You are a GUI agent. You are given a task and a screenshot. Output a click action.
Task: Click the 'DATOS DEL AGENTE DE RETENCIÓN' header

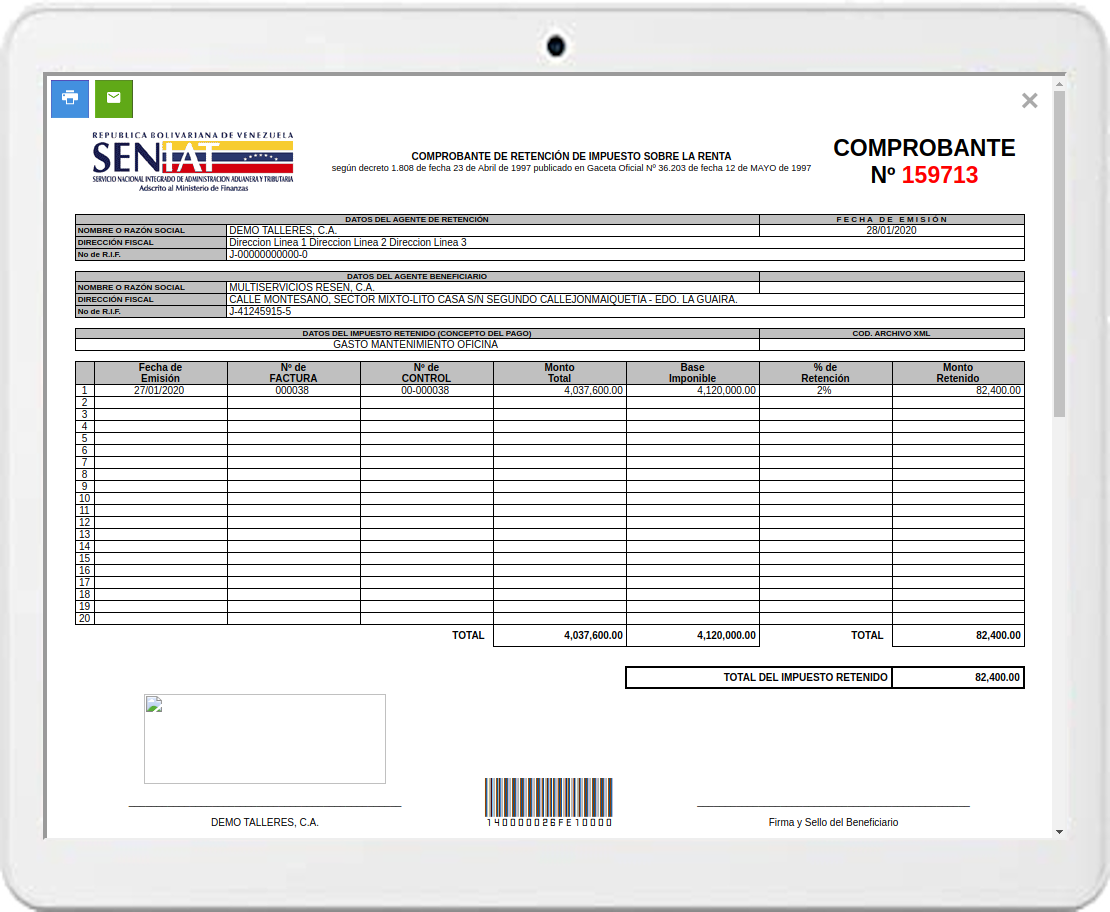(417, 220)
